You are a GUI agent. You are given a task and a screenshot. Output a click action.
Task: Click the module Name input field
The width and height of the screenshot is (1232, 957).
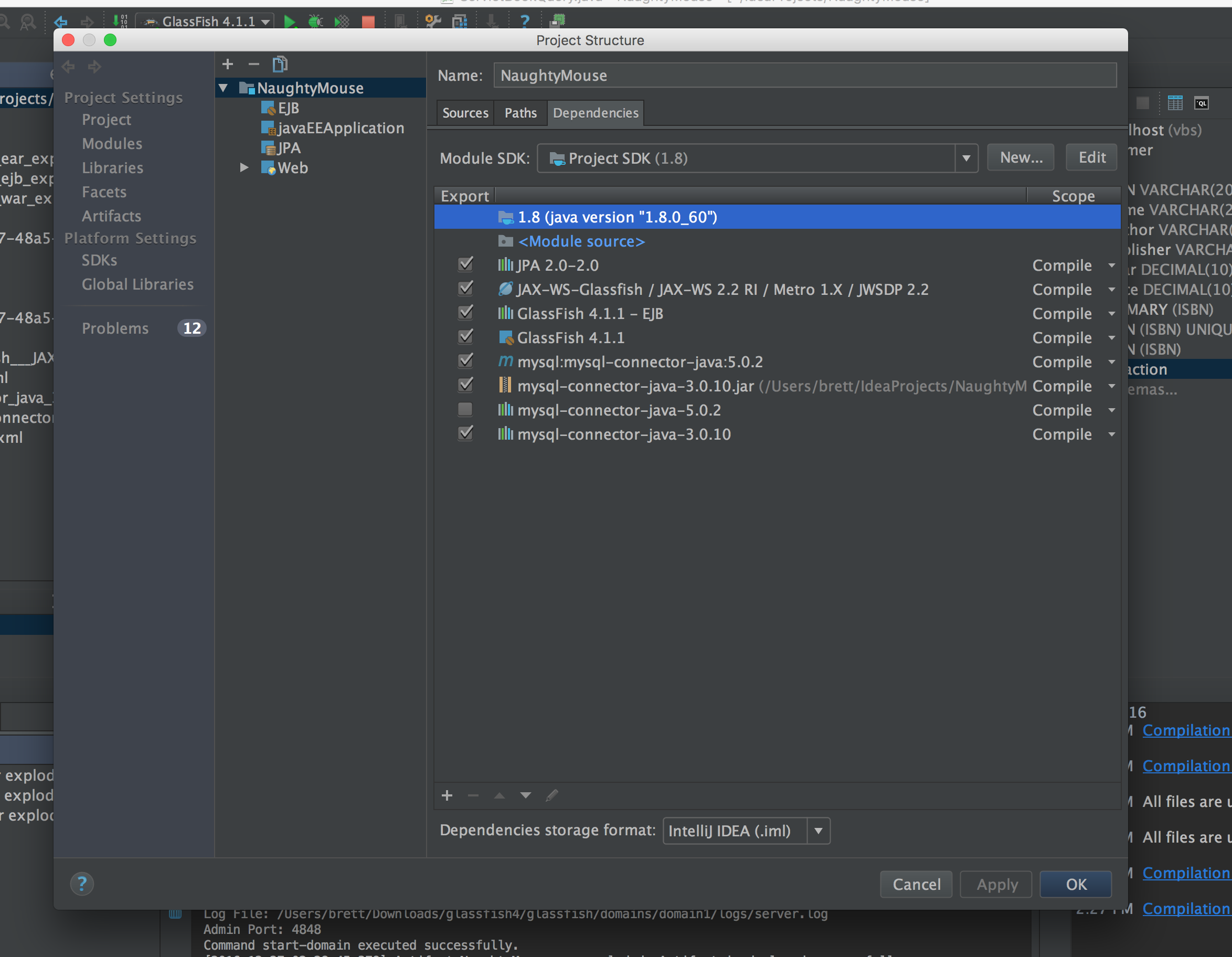coord(805,76)
